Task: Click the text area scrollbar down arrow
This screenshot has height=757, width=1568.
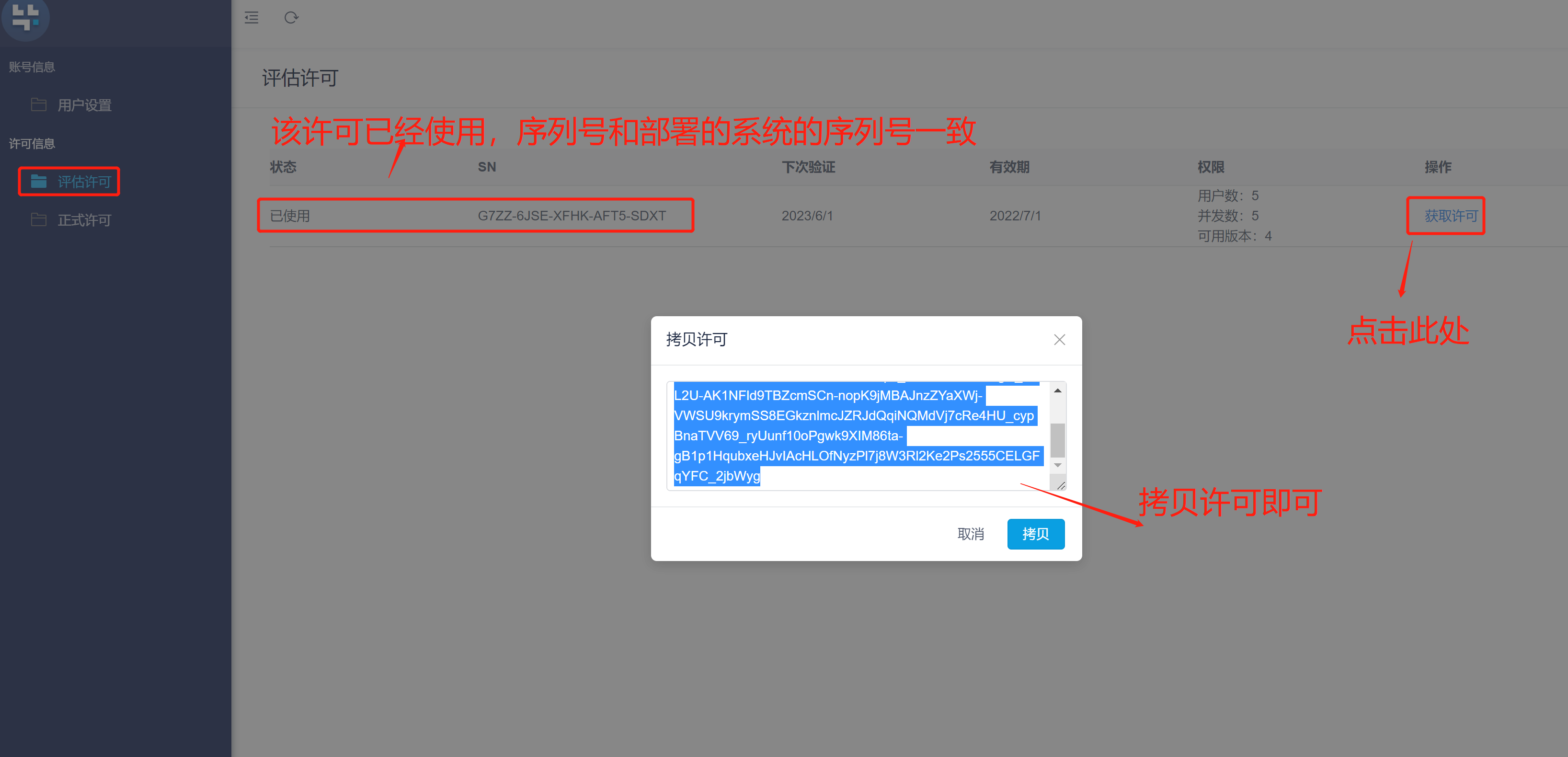Action: coord(1058,465)
